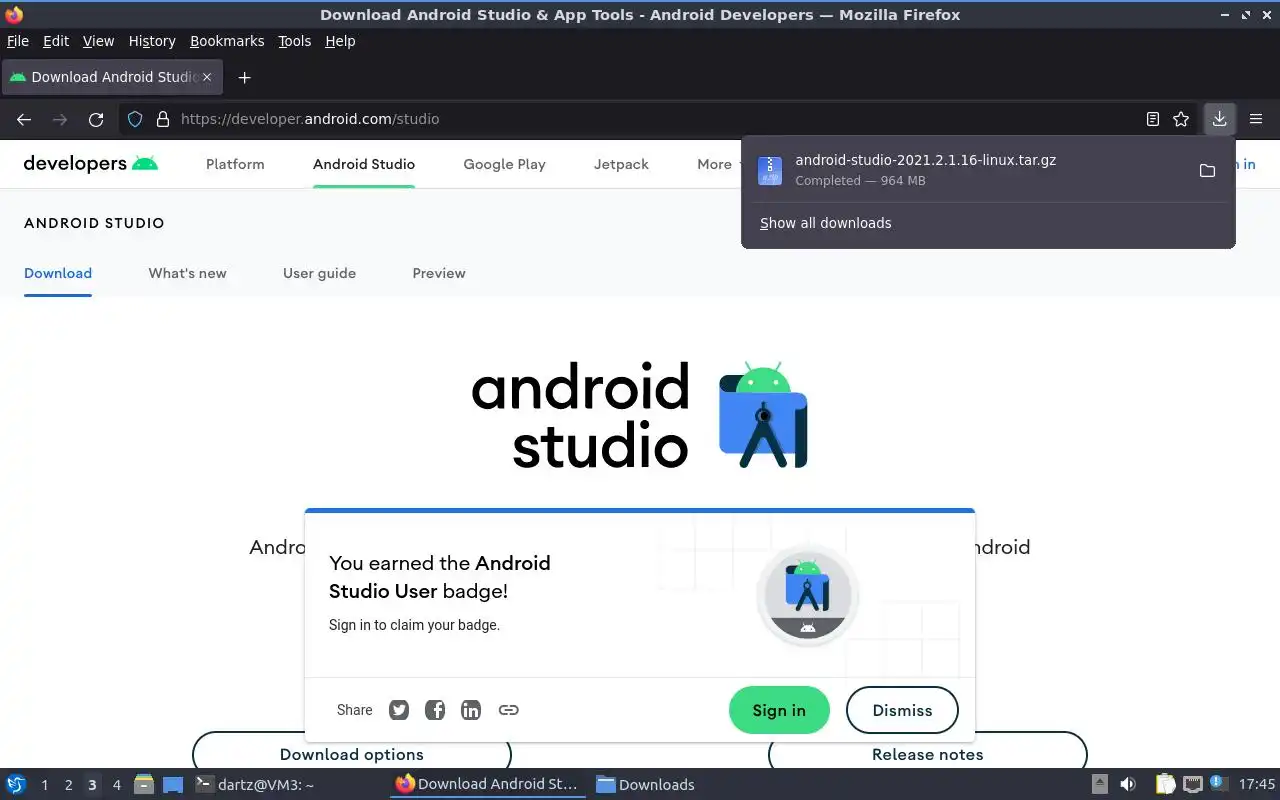
Task: Open the File menu
Action: coord(18,41)
